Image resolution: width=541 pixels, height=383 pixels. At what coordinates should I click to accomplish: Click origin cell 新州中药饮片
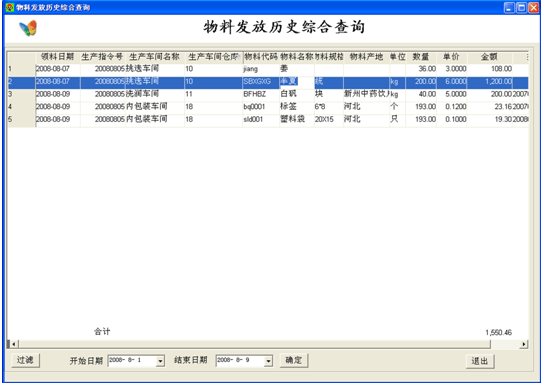(366, 94)
